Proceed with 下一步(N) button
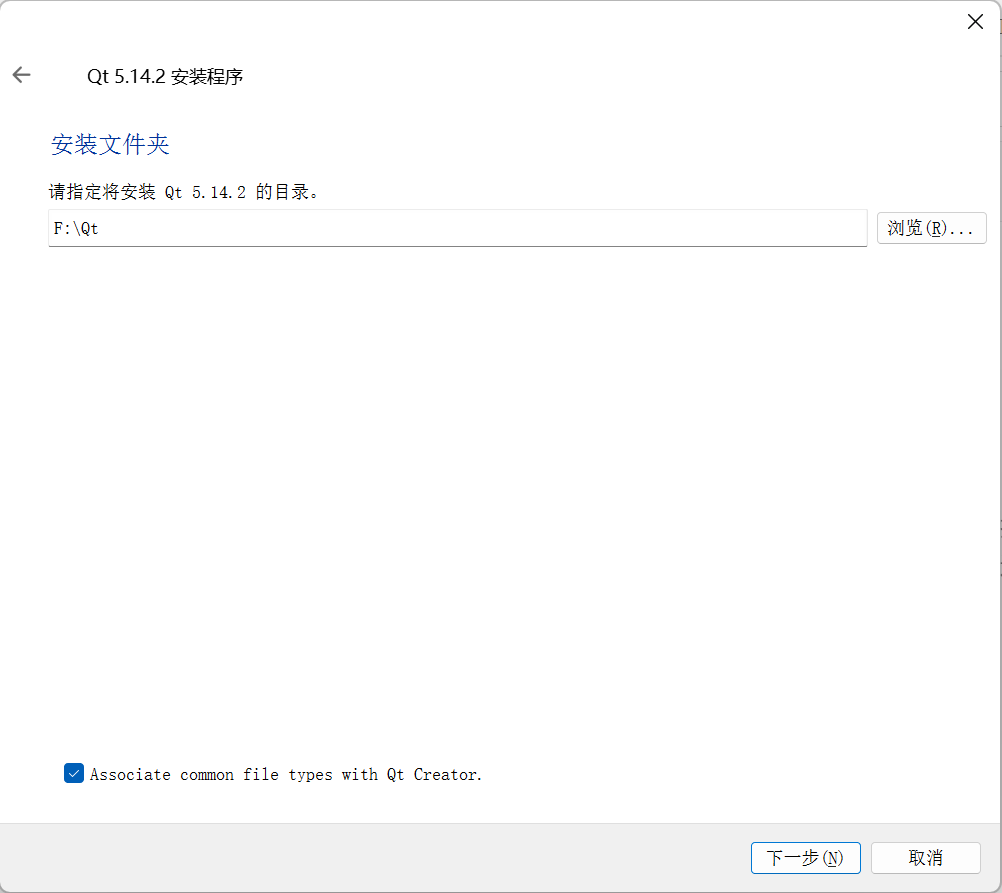This screenshot has width=1002, height=893. [x=806, y=858]
